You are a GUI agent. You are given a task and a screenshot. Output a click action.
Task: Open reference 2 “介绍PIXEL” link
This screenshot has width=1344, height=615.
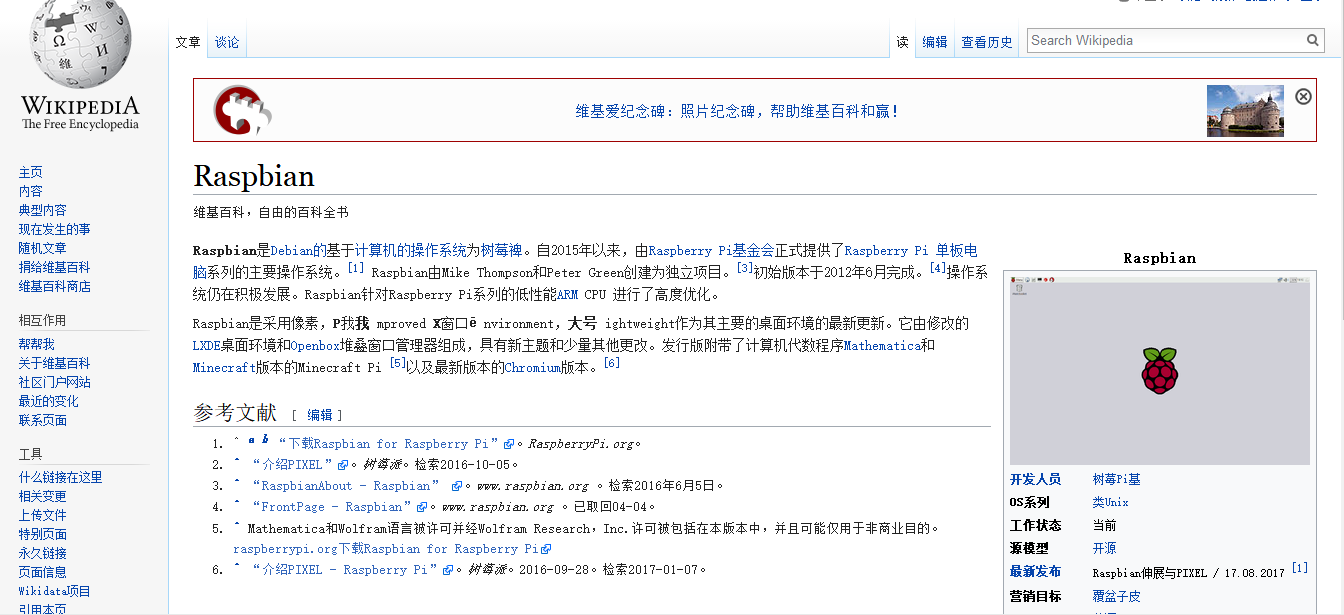293,465
